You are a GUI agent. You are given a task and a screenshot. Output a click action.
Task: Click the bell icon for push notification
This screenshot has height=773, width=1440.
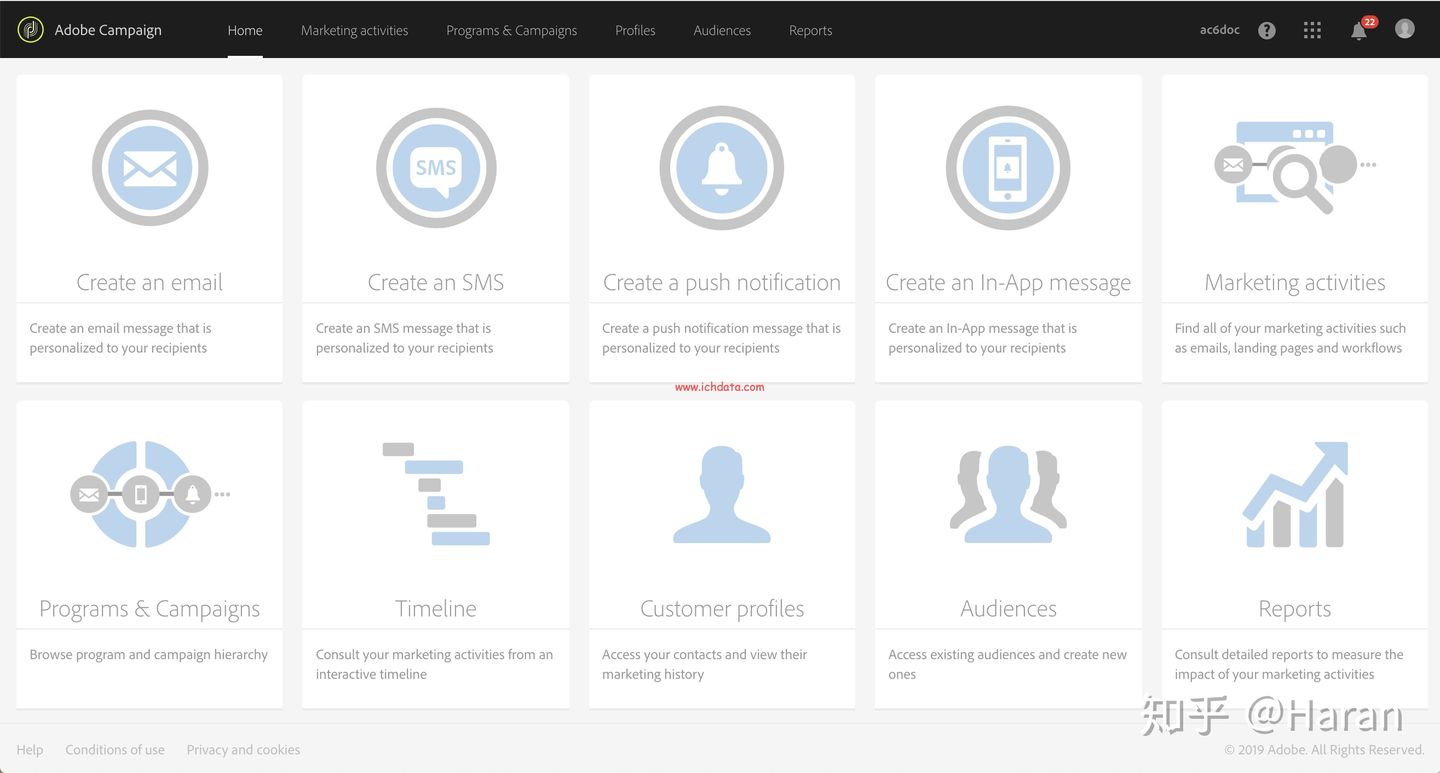click(721, 168)
